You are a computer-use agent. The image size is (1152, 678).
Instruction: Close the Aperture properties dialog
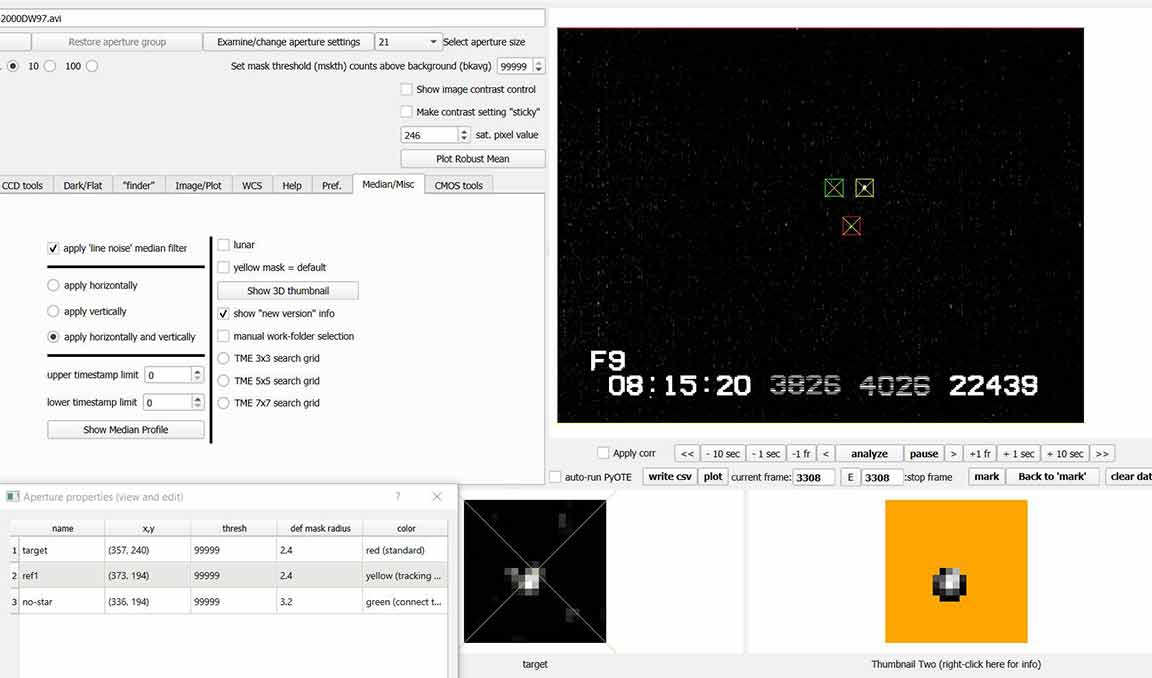point(437,497)
